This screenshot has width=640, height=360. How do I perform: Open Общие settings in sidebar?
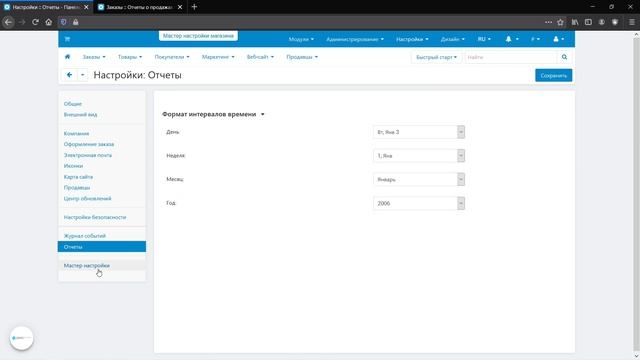(x=73, y=104)
